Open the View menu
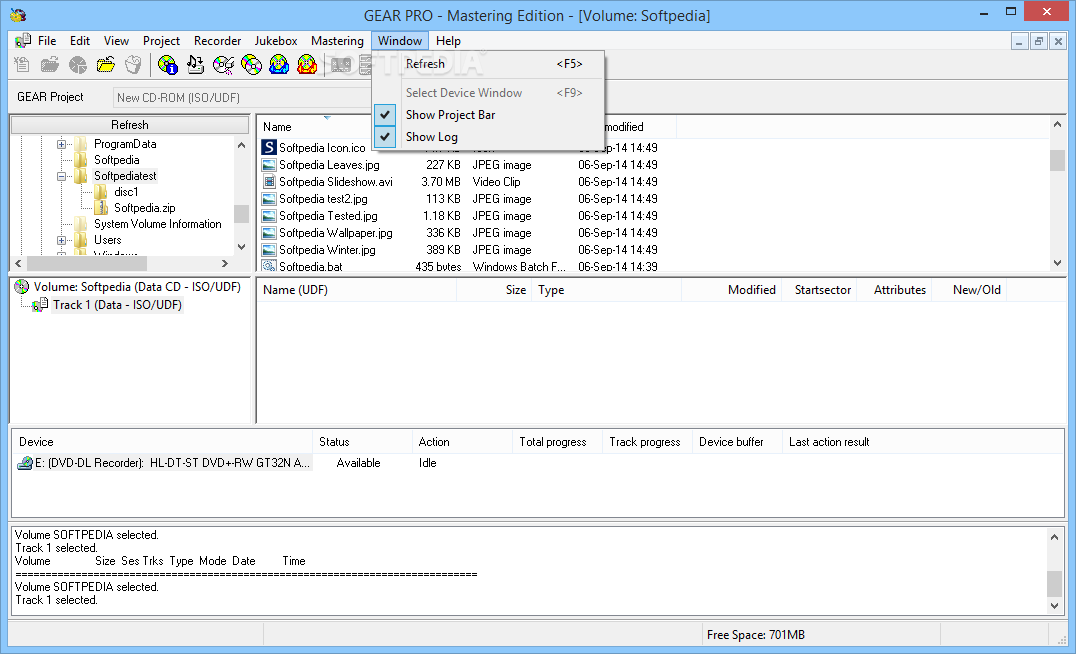 pos(116,40)
